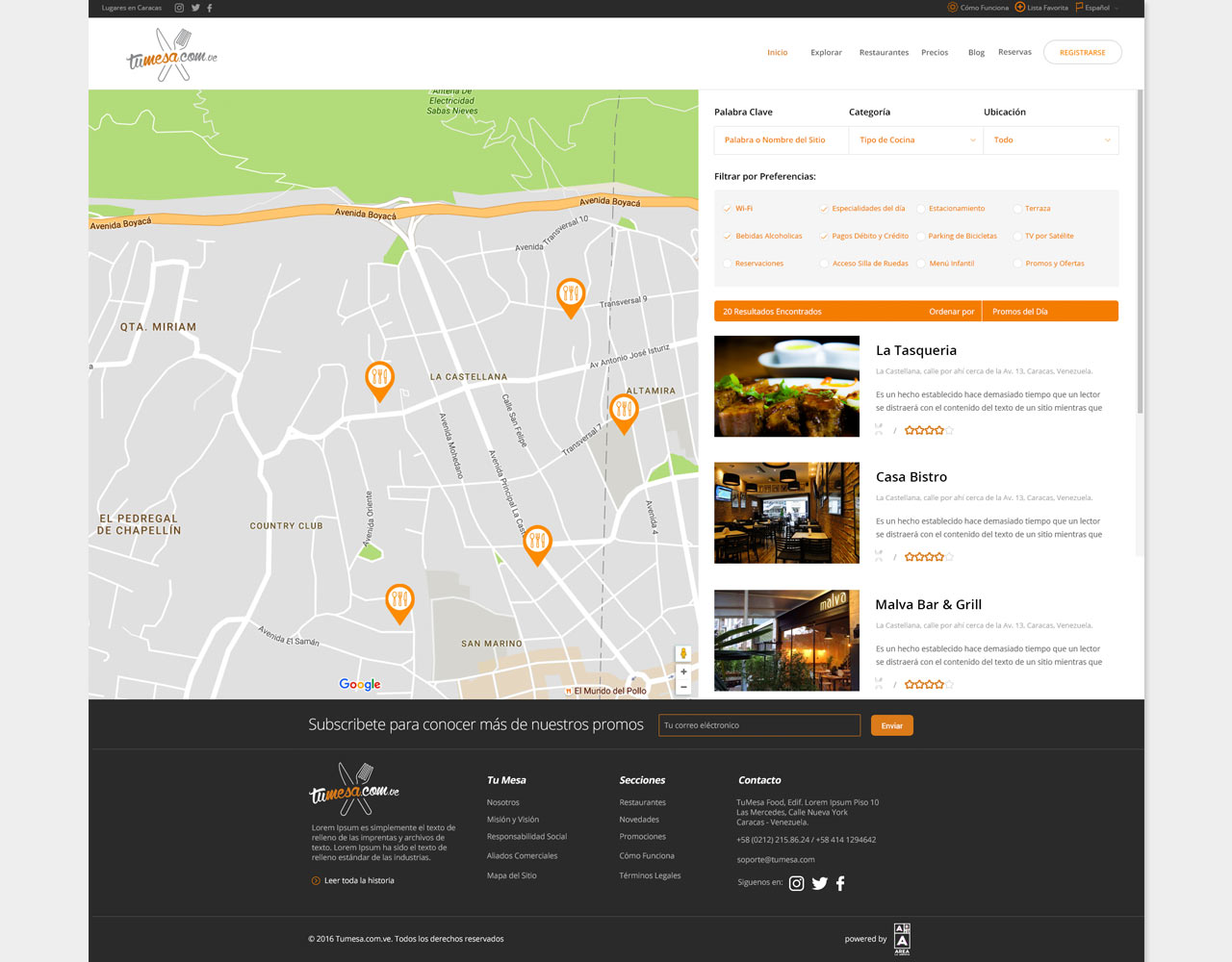Viewport: 1232px width, 962px height.
Task: Open the Casa Bistro restaurant title
Action: click(x=911, y=477)
